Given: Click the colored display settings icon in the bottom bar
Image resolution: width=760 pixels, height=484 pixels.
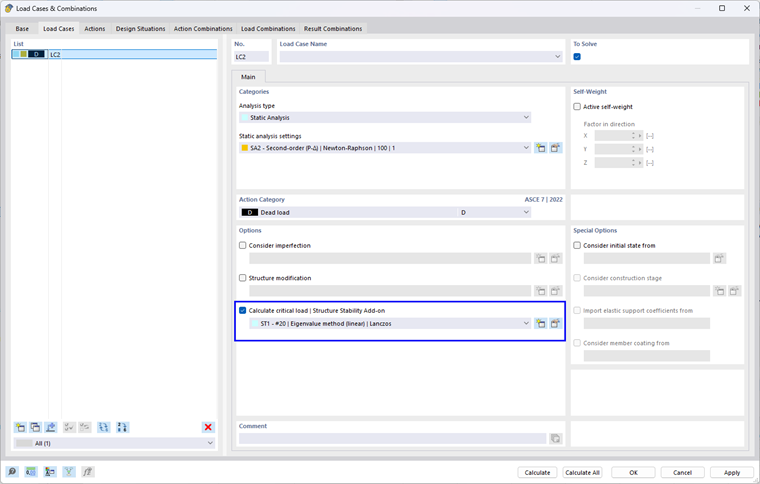Looking at the screenshot, I should pos(50,471).
